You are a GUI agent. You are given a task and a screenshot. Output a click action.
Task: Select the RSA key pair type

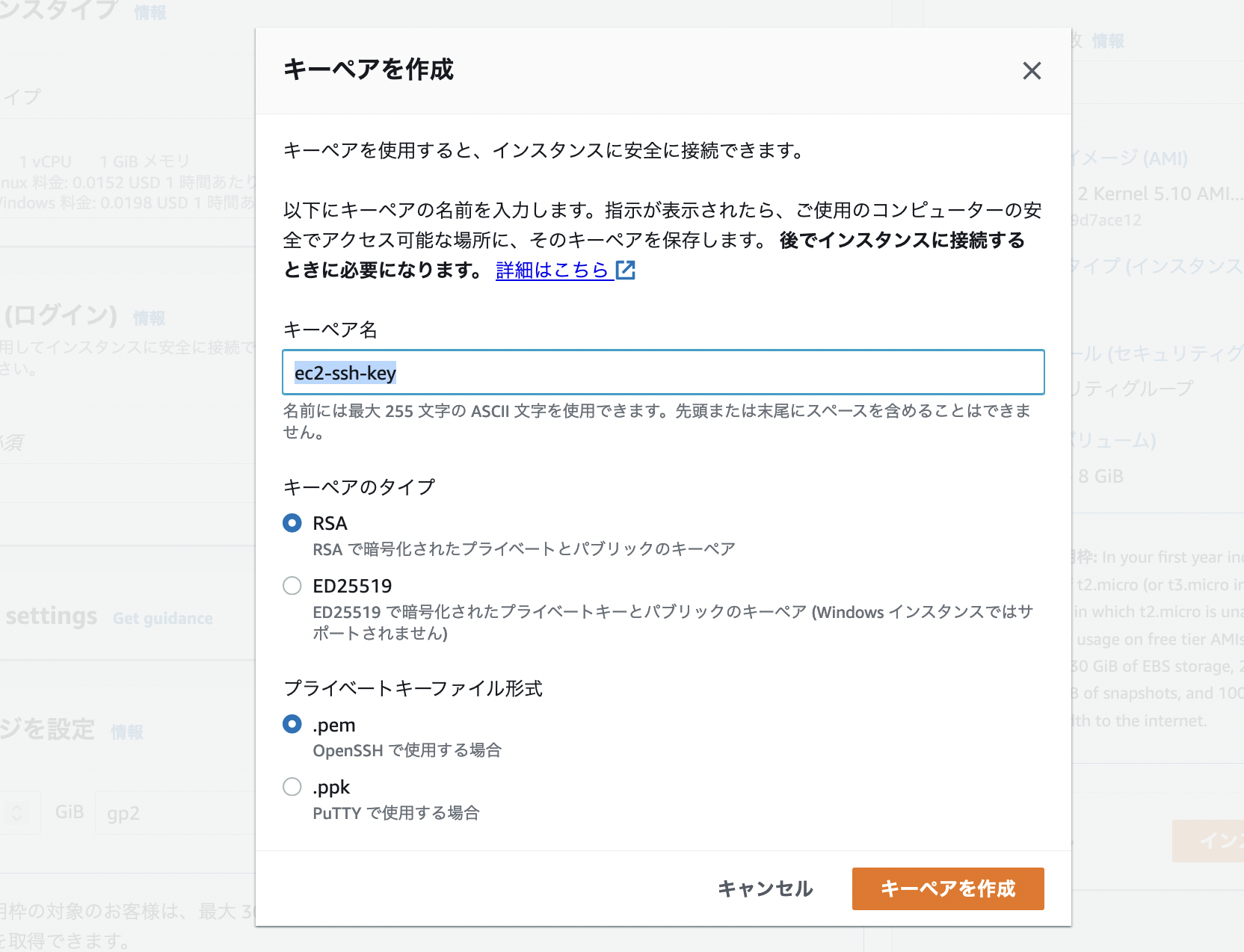(292, 523)
